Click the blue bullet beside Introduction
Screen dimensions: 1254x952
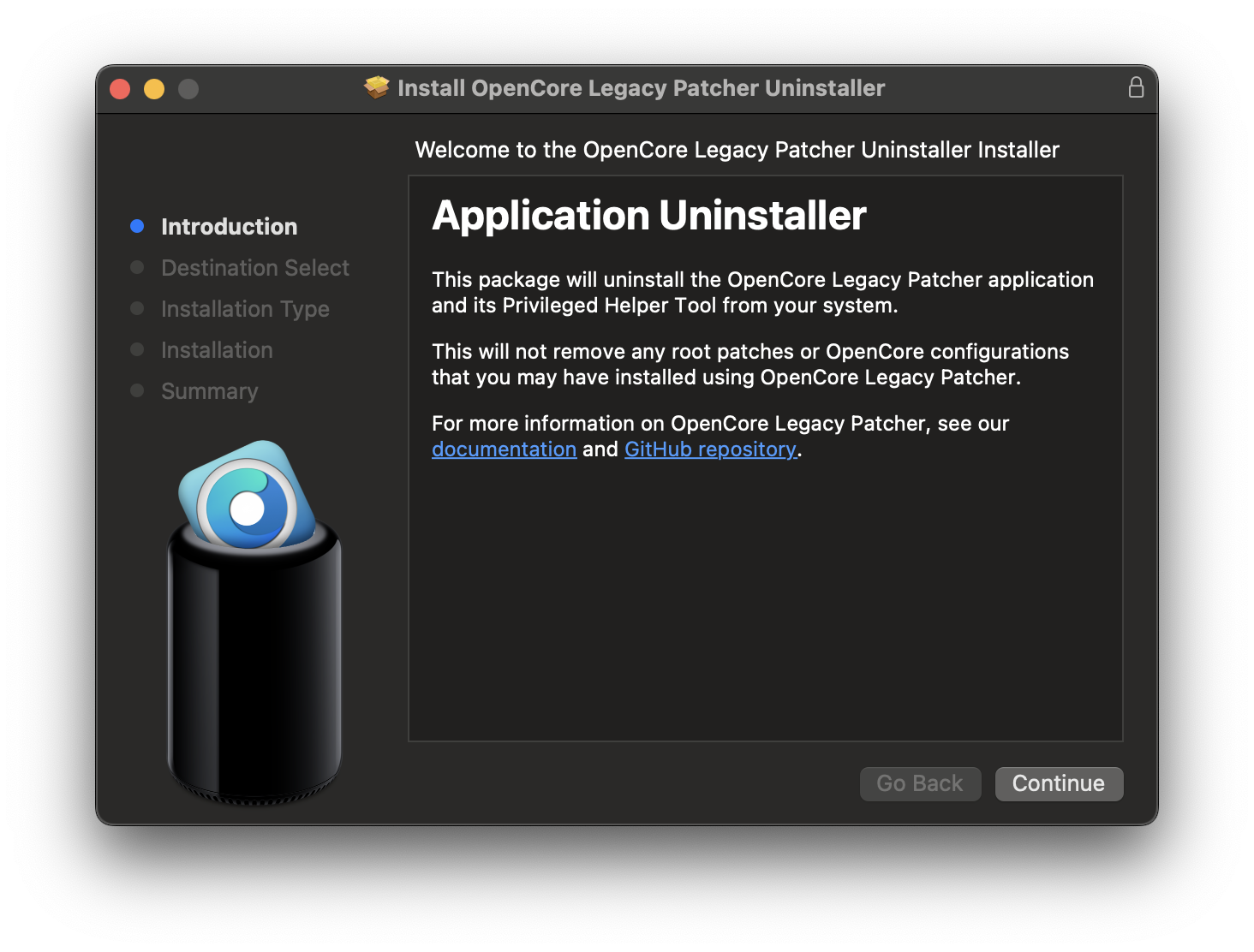pos(137,226)
